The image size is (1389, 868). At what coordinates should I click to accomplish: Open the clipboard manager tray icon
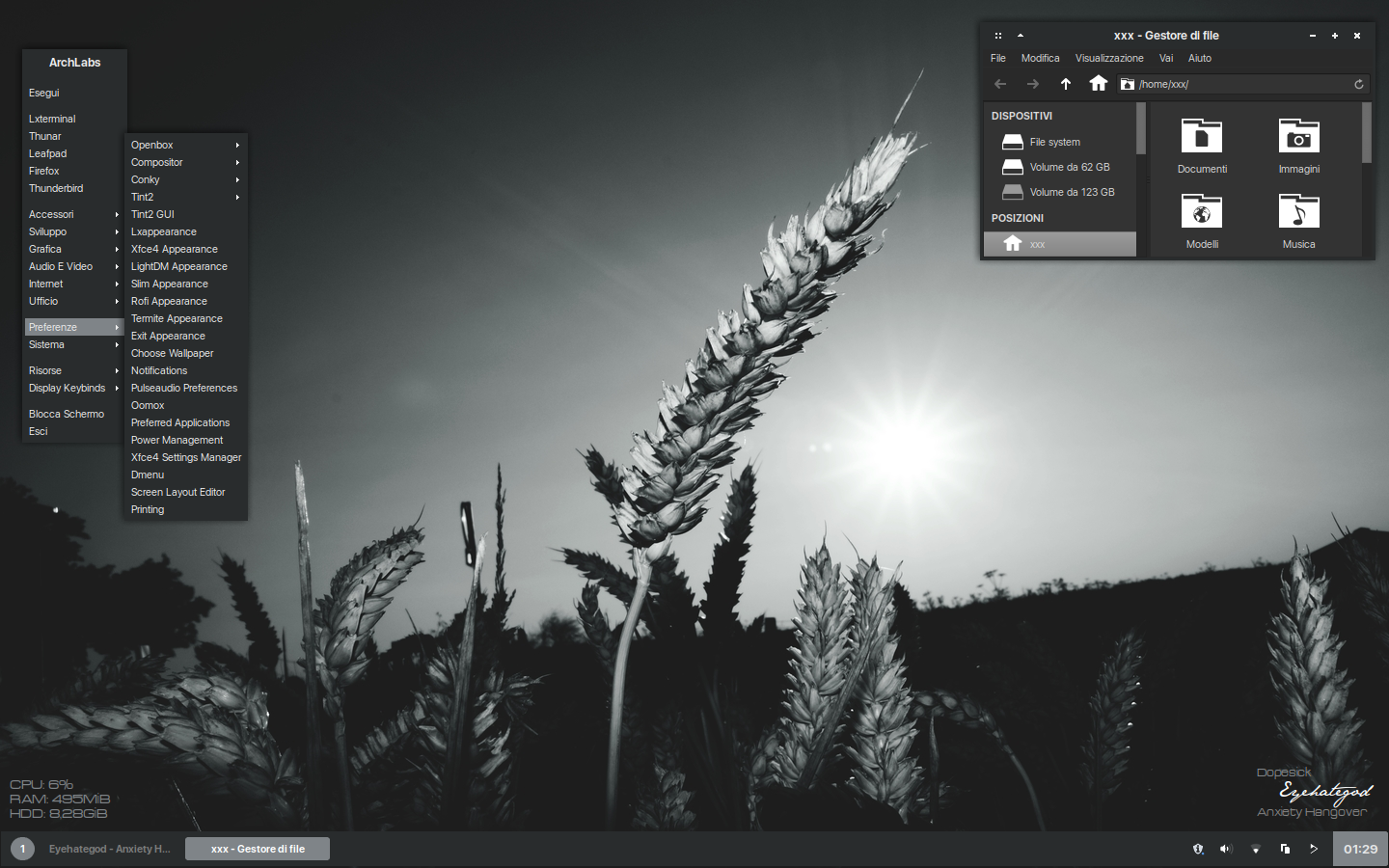point(1285,849)
